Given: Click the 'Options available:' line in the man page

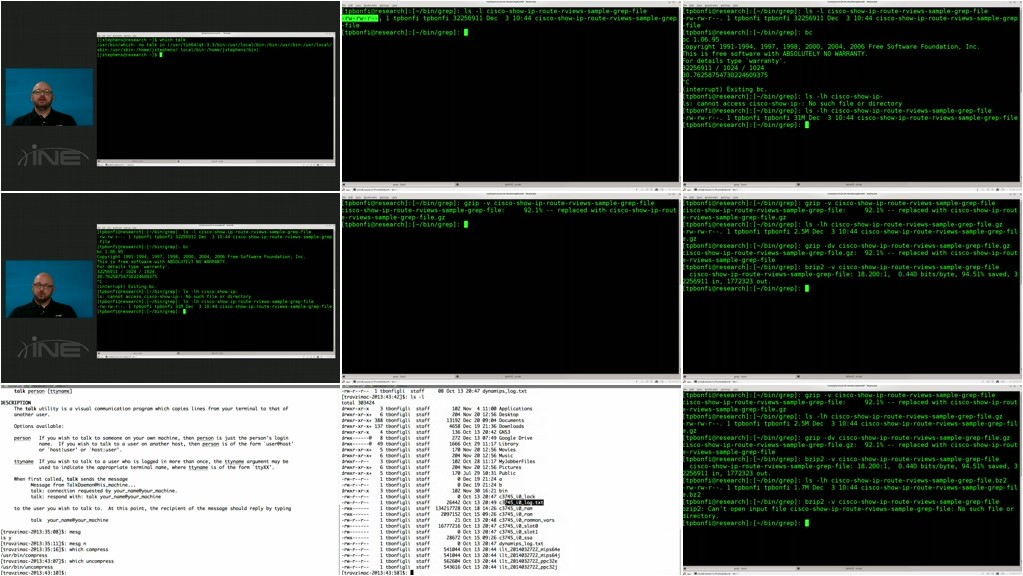Looking at the screenshot, I should (x=38, y=426).
